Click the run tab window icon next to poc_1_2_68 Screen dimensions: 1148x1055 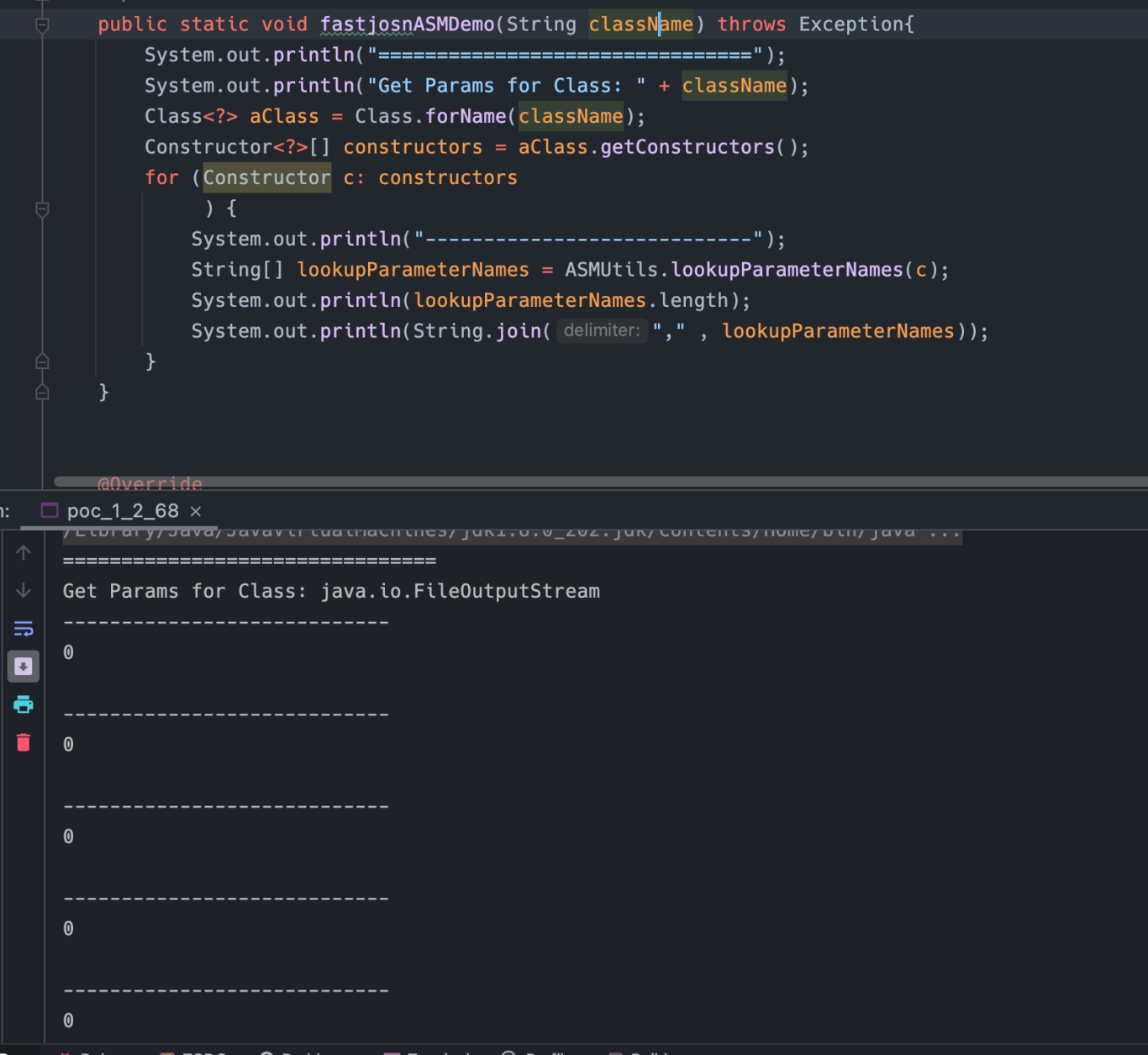coord(50,510)
